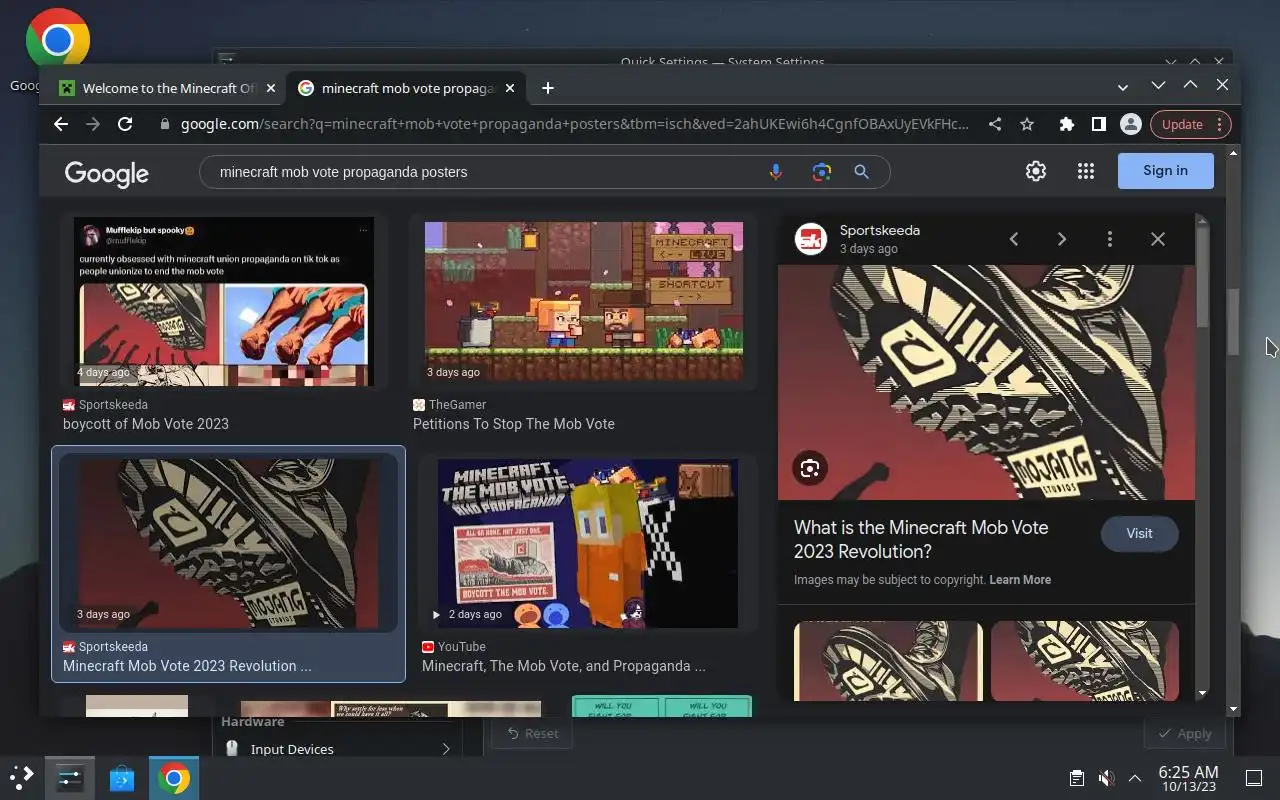Viewport: 1280px width, 800px height.
Task: Search by image with Google Lens
Action: 822,172
